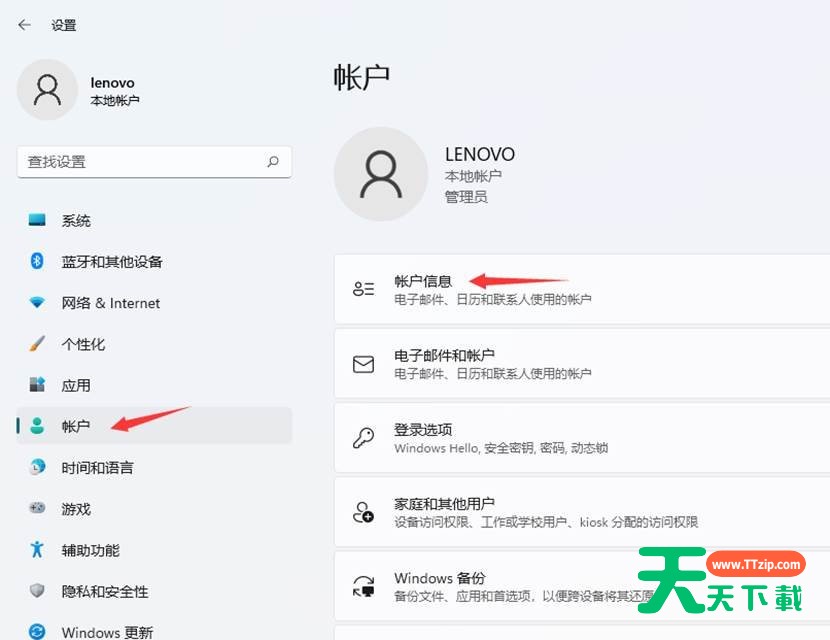Click the 帐户信息 contact list icon
The height and width of the screenshot is (640, 830).
point(364,289)
